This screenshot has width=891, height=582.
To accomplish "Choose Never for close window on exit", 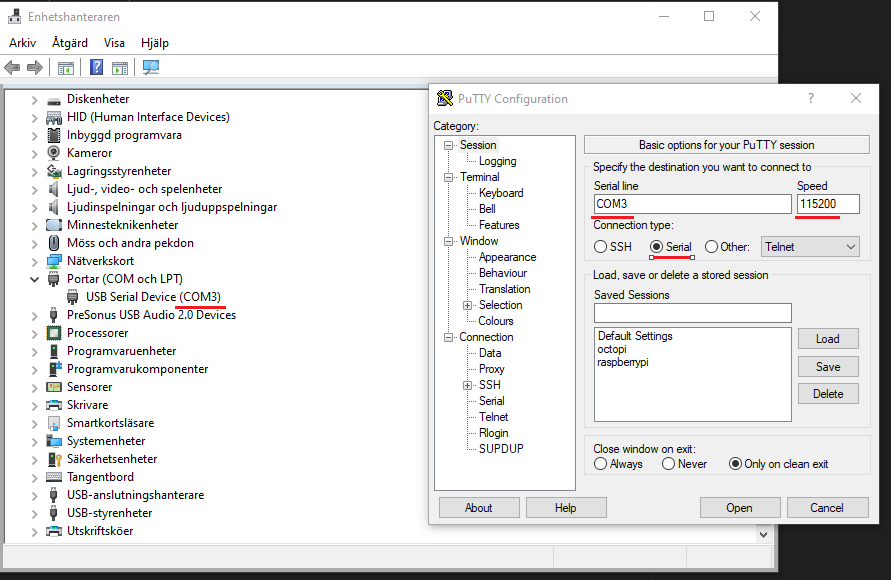I will click(666, 464).
